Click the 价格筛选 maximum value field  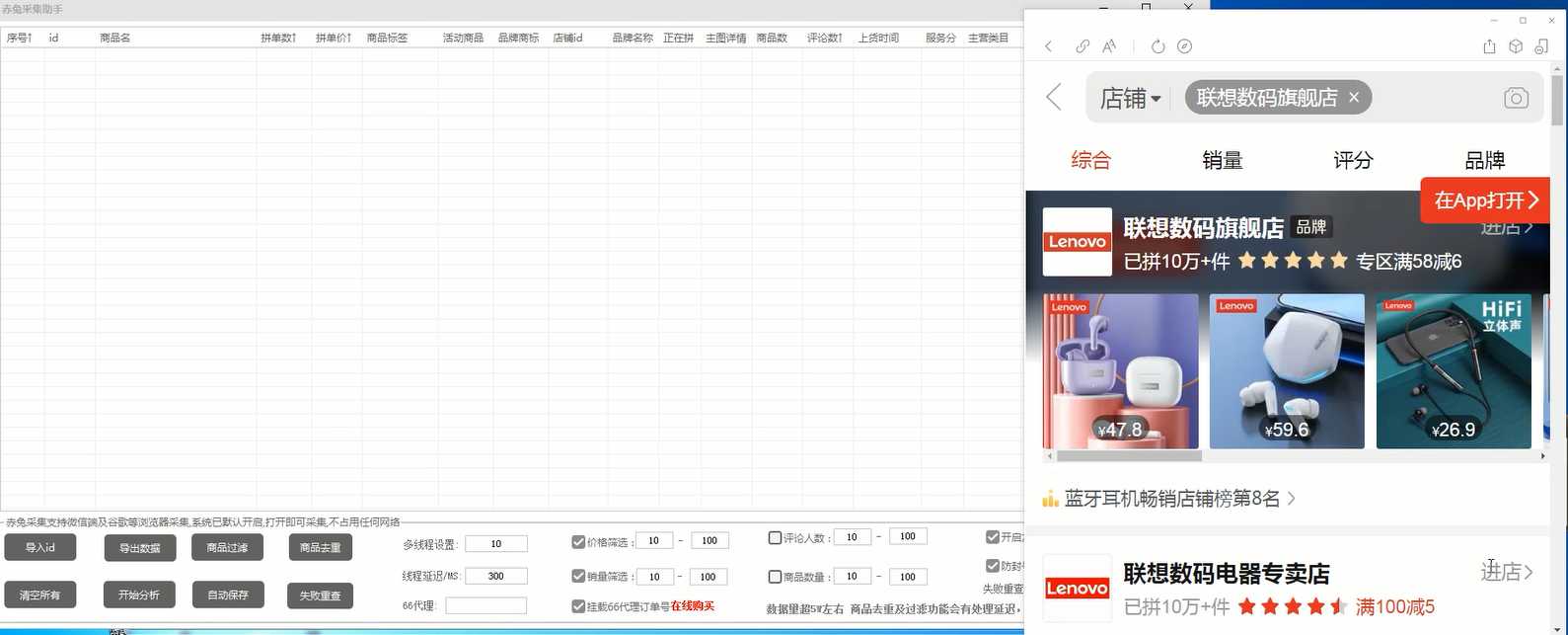709,540
